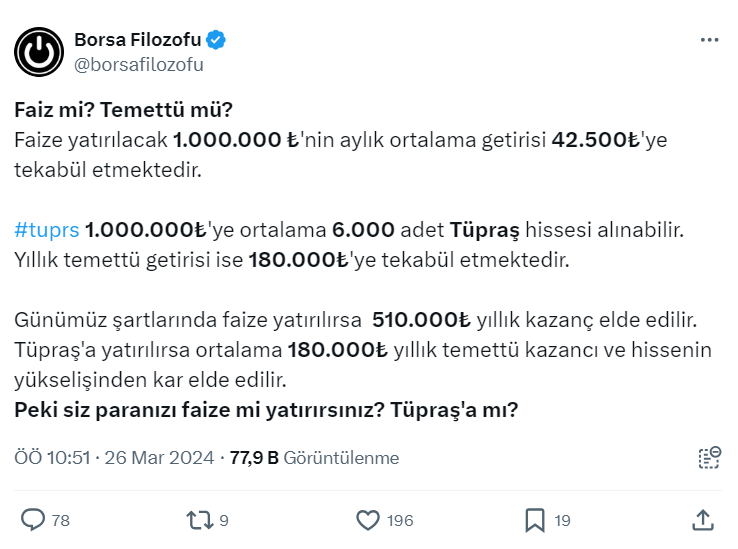Click the retweet count 9
The width and height of the screenshot is (738, 549).
[x=224, y=520]
